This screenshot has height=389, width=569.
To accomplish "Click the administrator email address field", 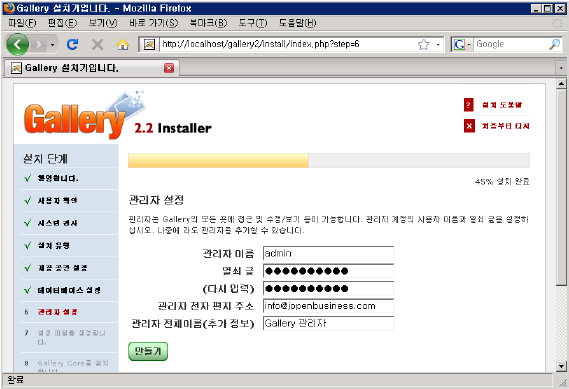I will click(x=328, y=306).
